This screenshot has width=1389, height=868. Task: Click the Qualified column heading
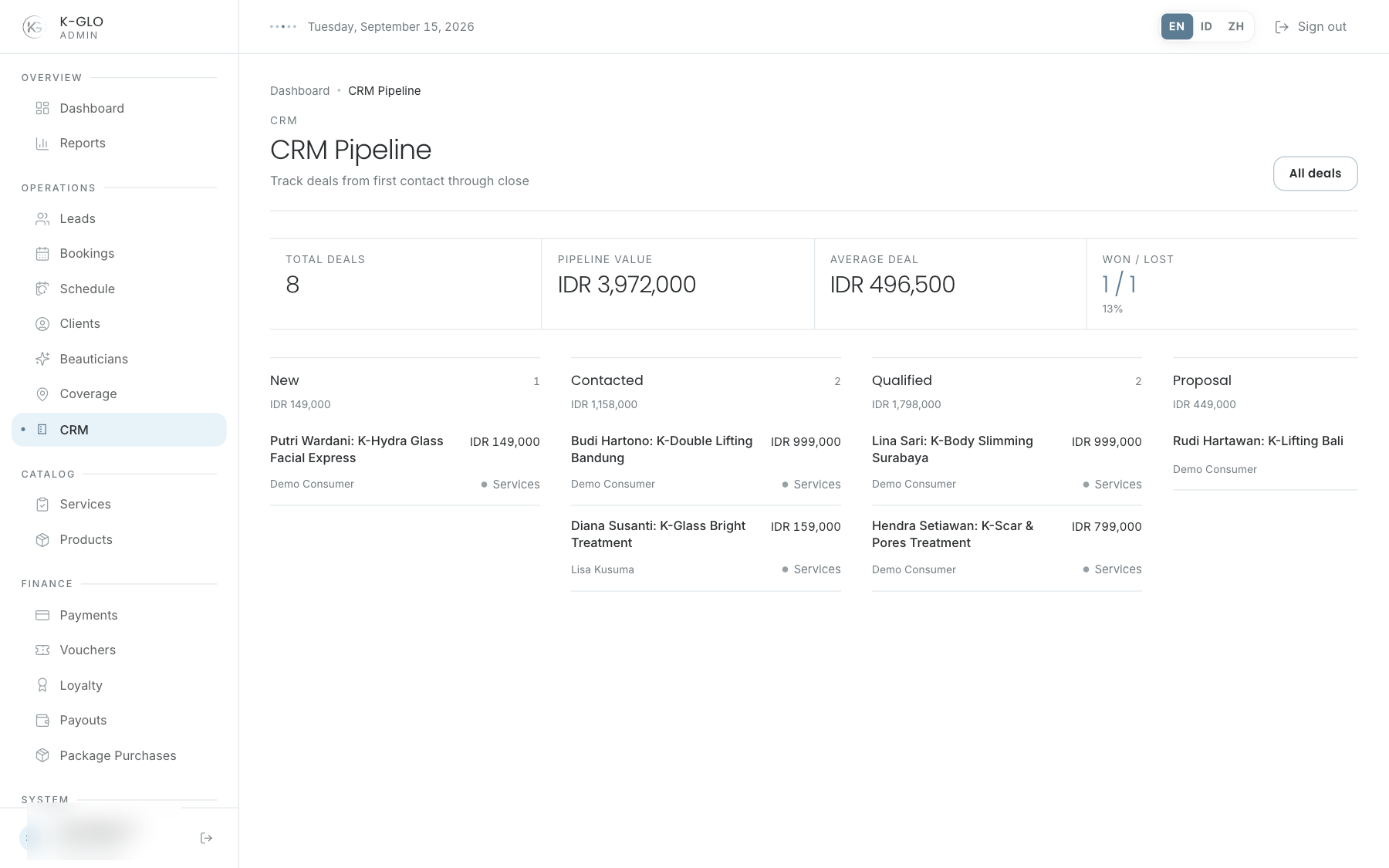click(902, 380)
